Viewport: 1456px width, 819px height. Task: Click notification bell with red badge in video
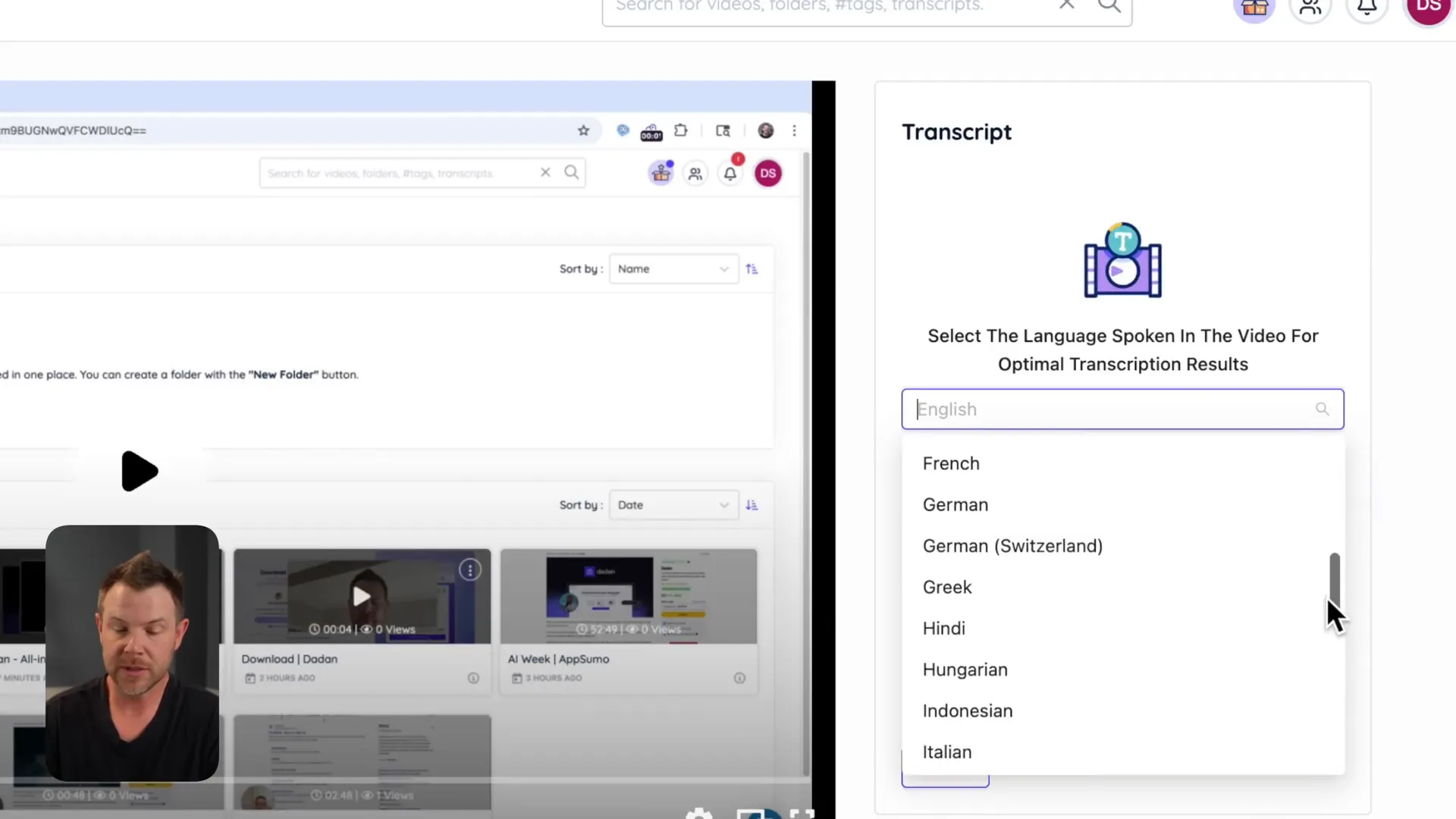pyautogui.click(x=730, y=173)
